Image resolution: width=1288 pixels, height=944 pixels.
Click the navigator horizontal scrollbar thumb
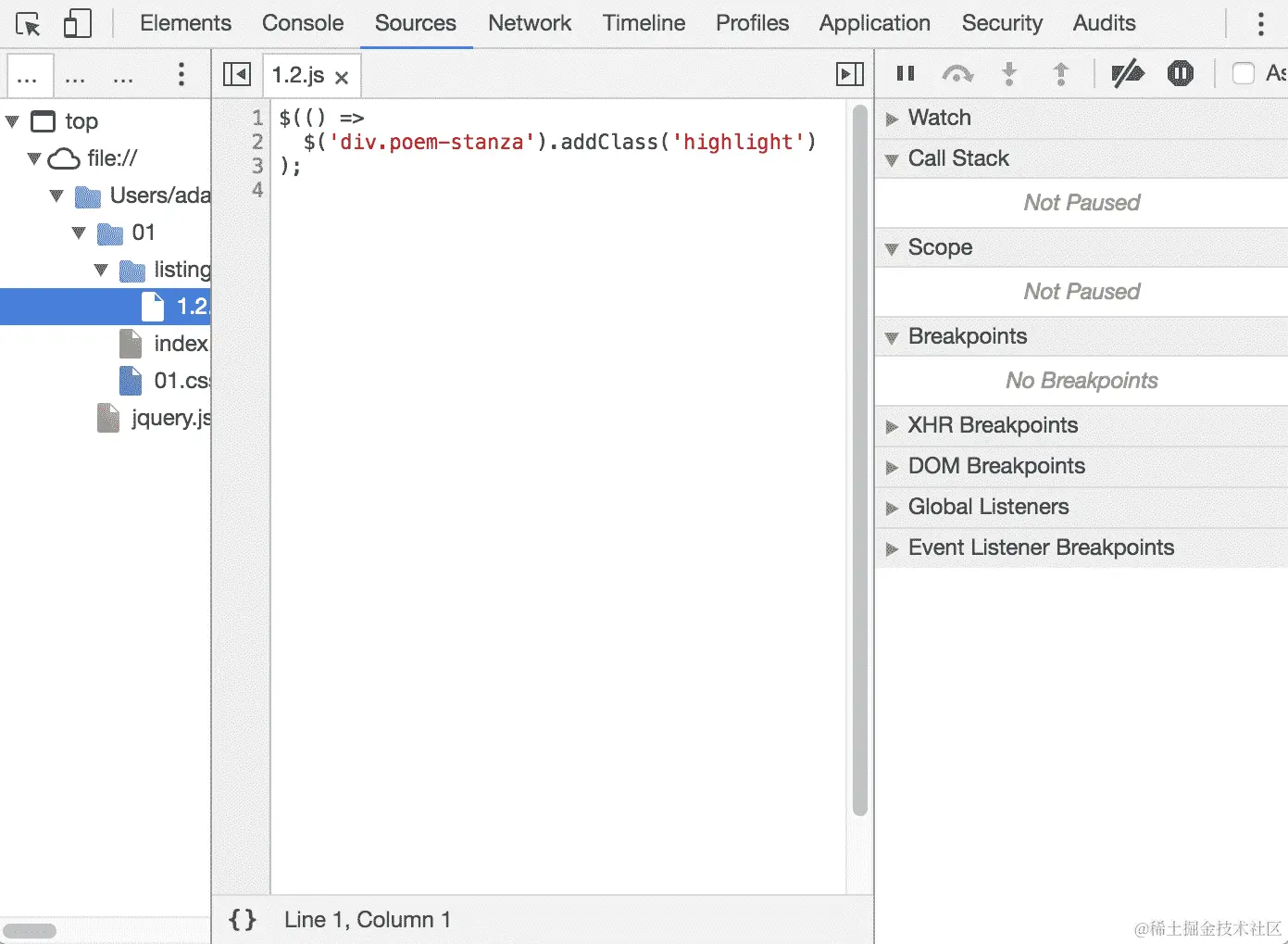coord(31,931)
